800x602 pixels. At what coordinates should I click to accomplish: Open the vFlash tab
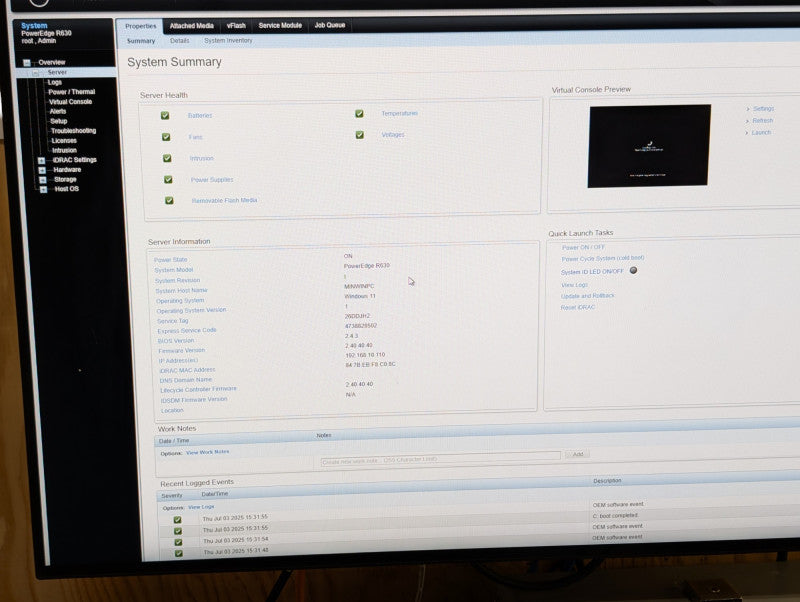(236, 26)
